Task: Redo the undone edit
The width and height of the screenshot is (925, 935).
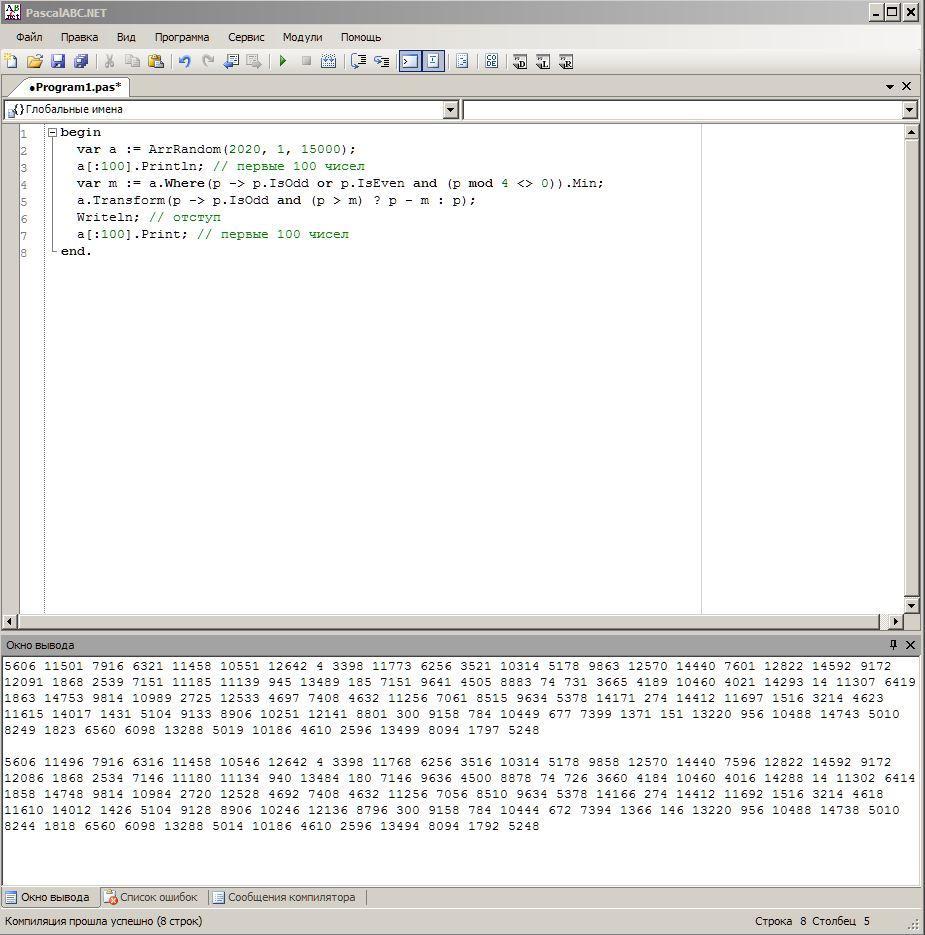Action: tap(208, 61)
